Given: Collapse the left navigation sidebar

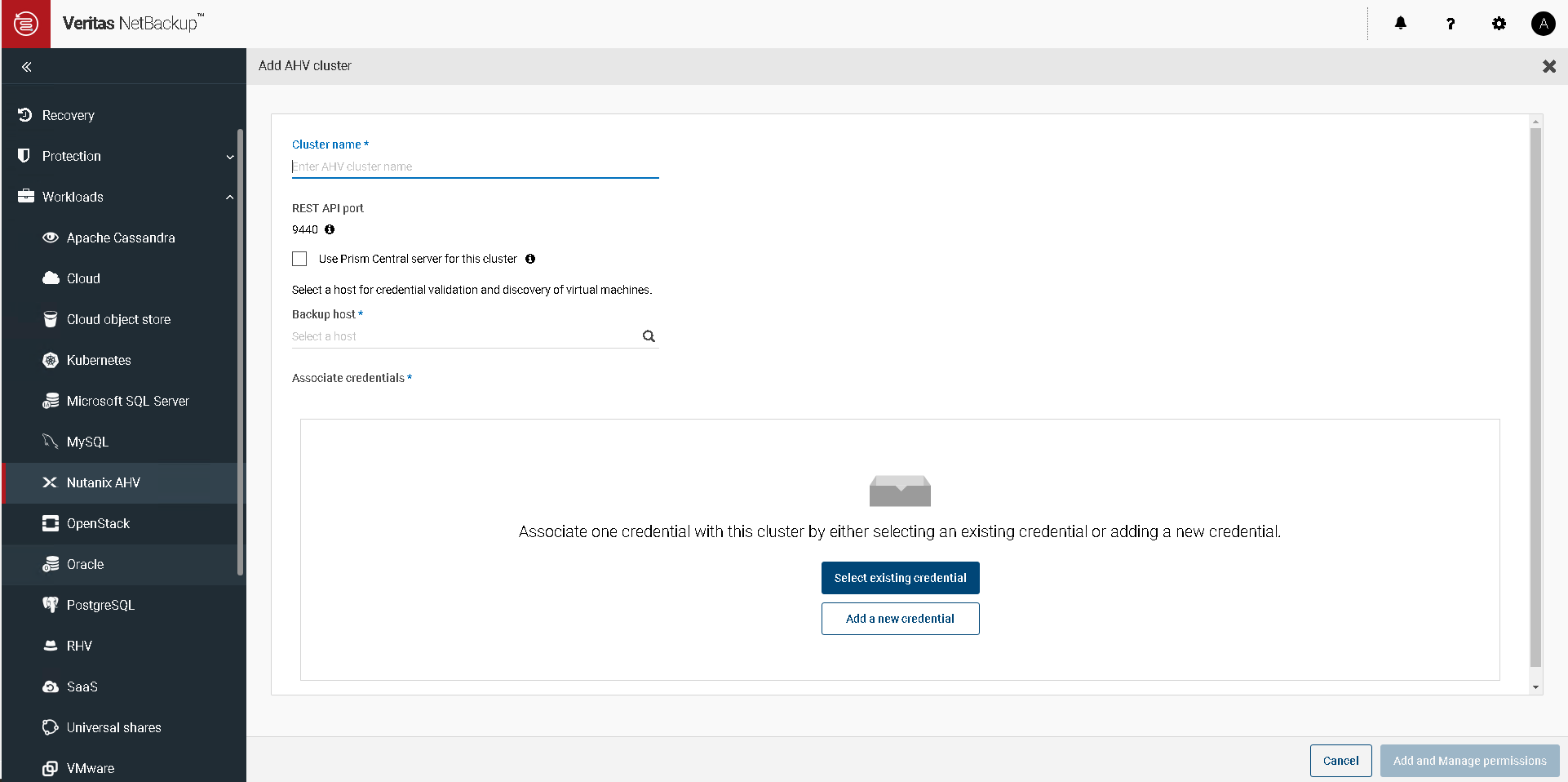Looking at the screenshot, I should pos(27,67).
